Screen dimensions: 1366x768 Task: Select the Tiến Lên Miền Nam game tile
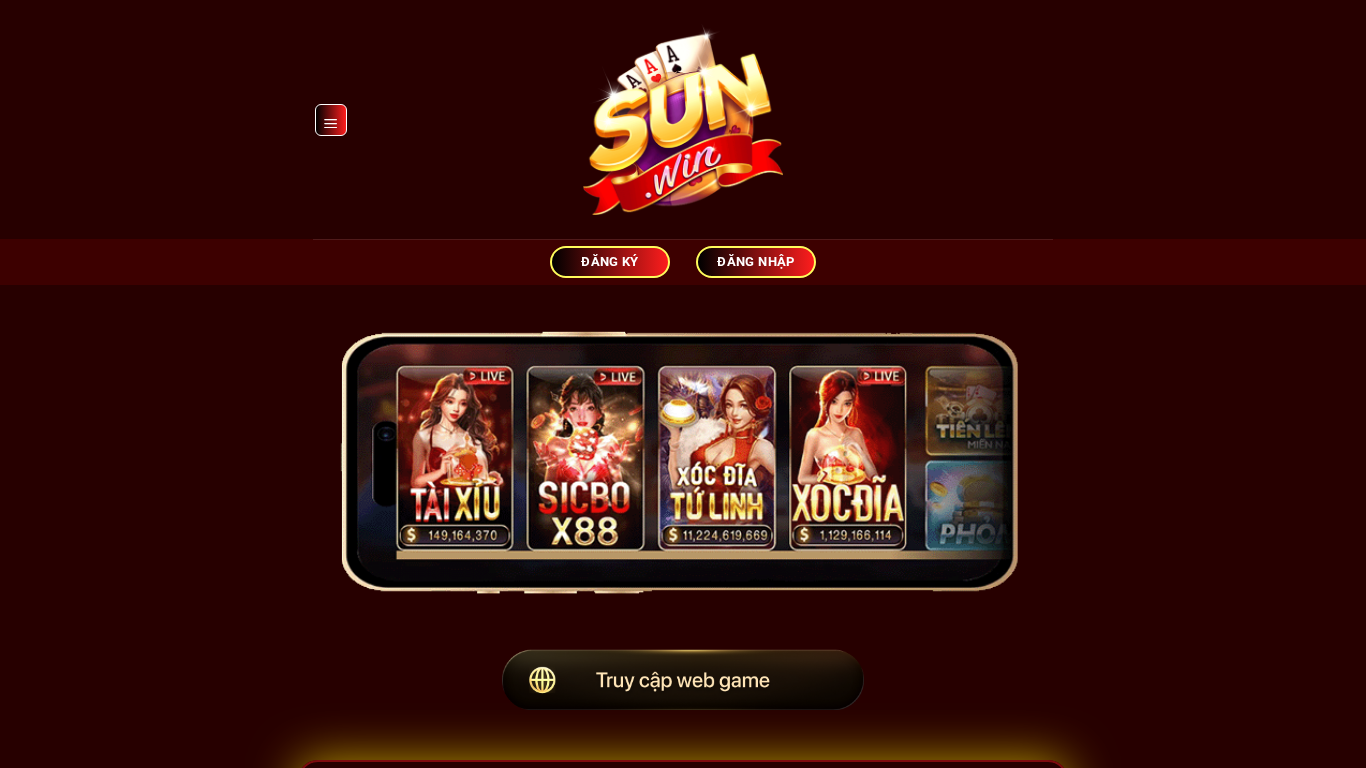coord(968,411)
